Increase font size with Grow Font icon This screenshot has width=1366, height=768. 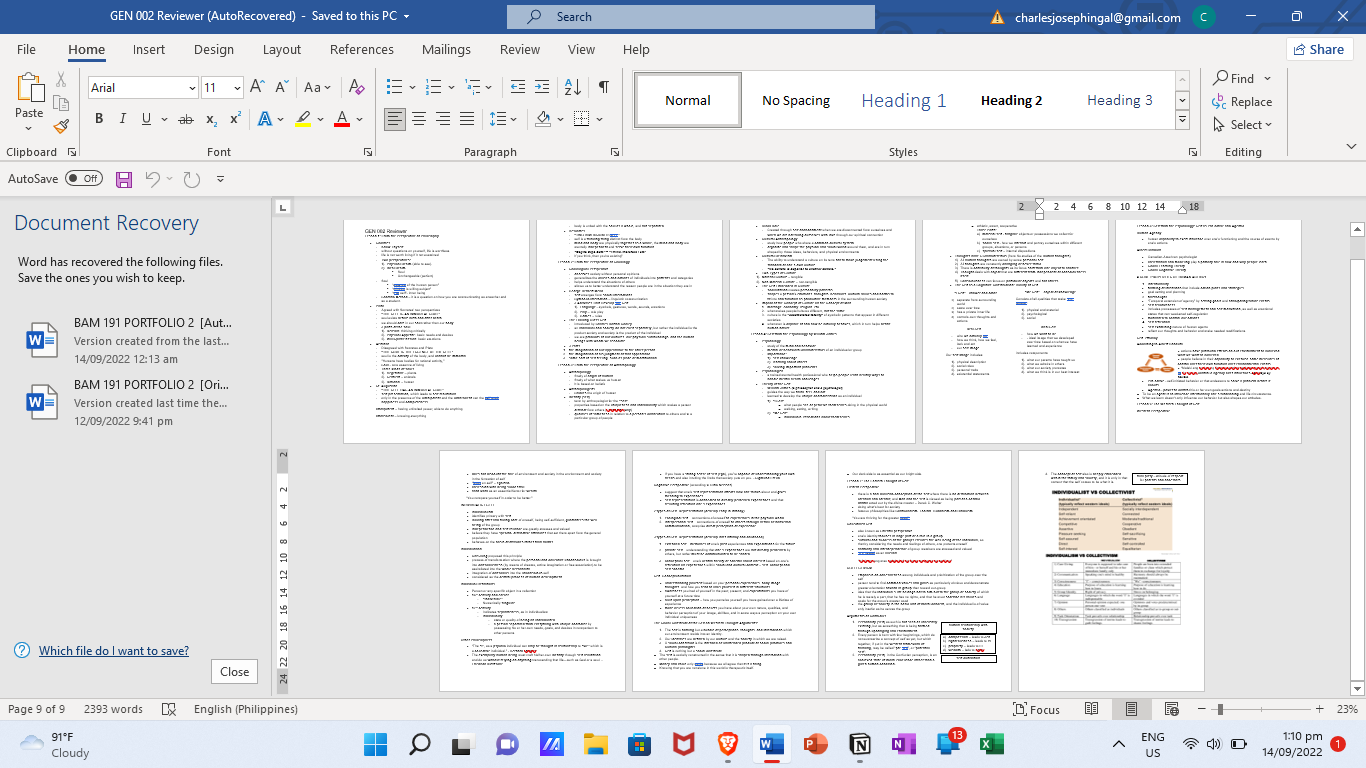click(258, 88)
